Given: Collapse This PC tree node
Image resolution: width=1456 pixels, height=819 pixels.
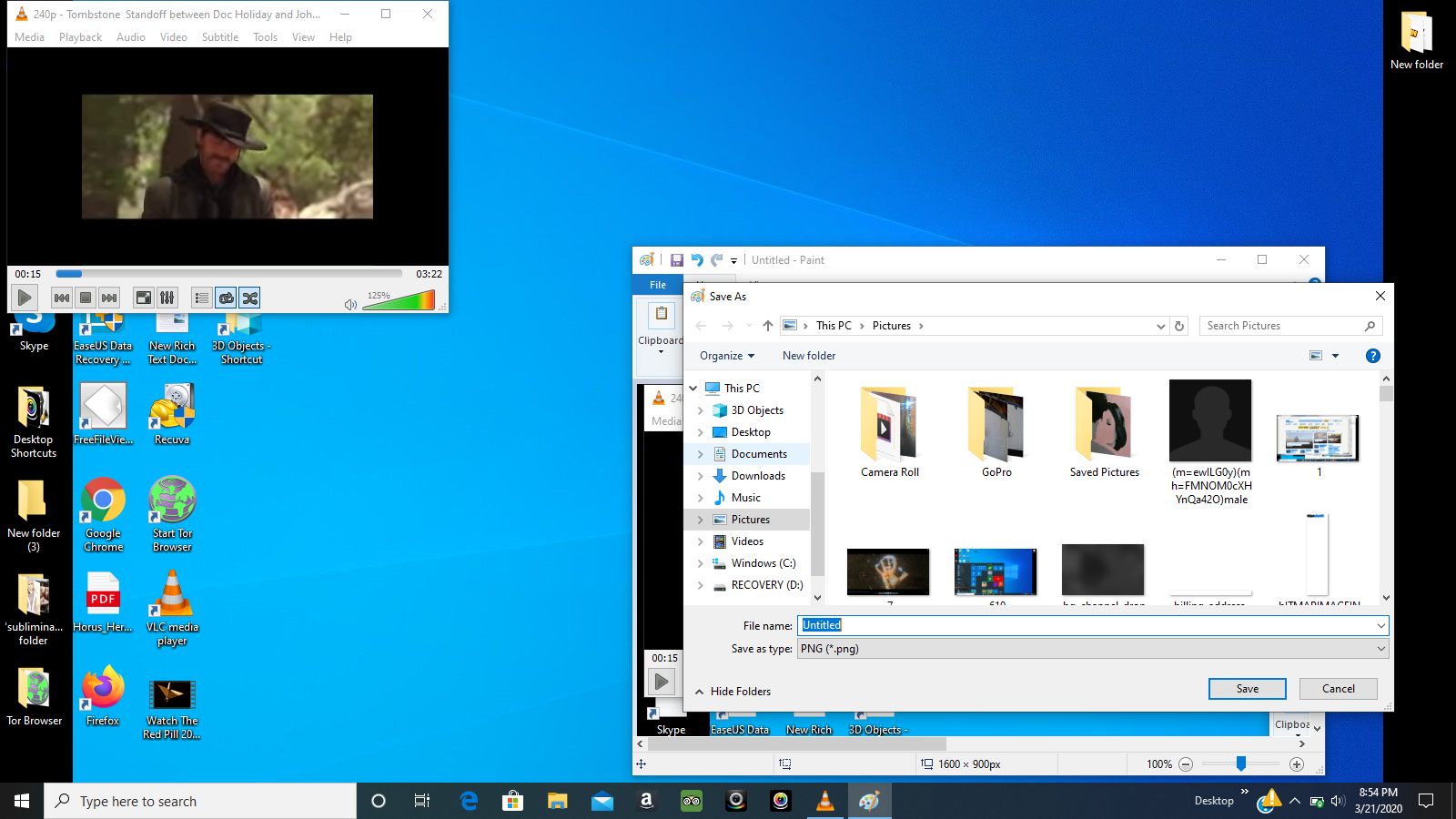Looking at the screenshot, I should [x=693, y=389].
